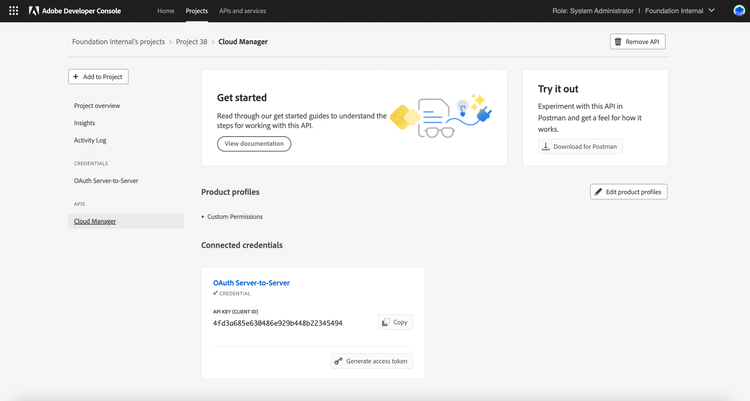
Task: Click the Get started documentation illustration
Action: click(x=441, y=116)
